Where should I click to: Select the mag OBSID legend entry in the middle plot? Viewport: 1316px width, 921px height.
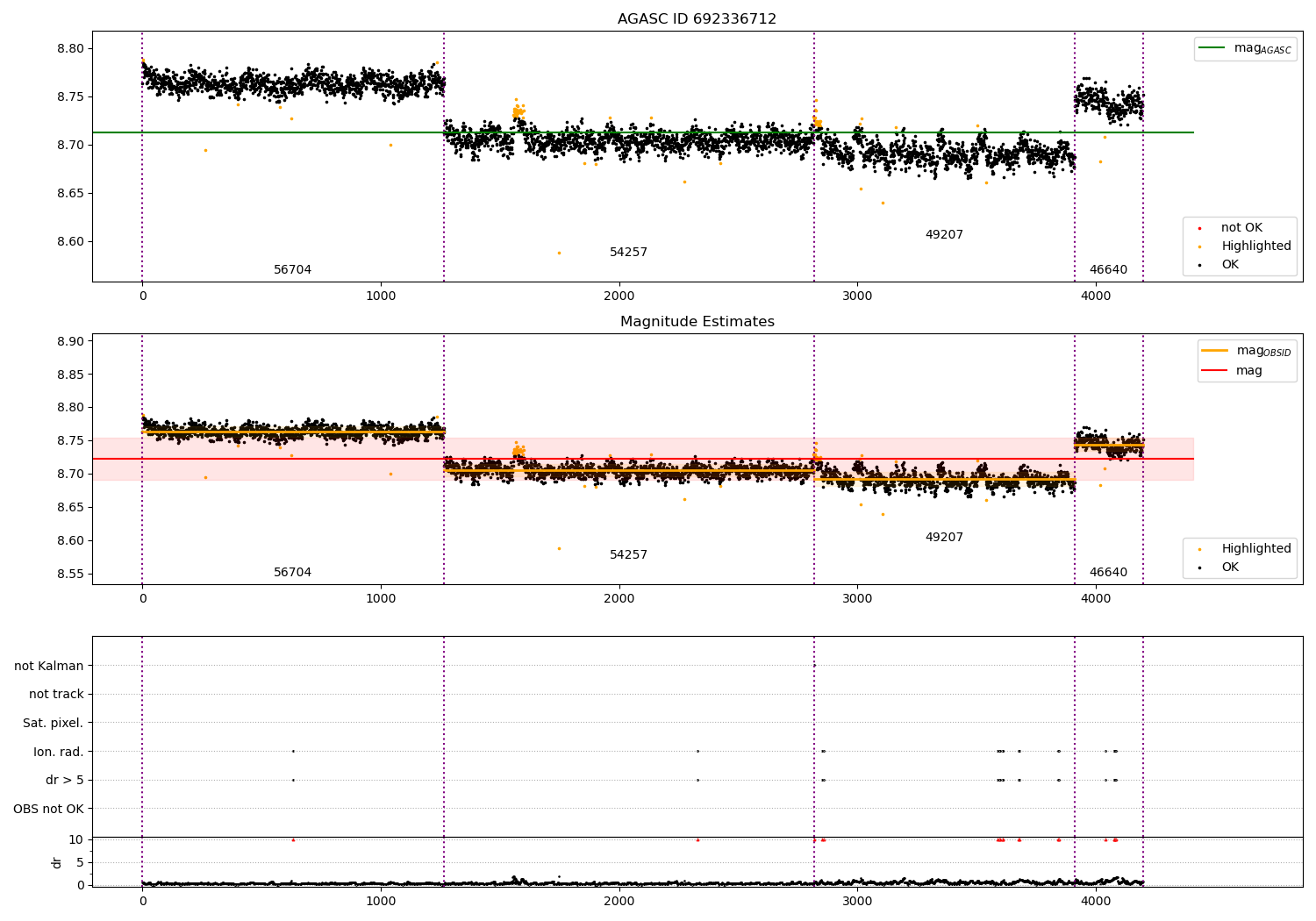pyautogui.click(x=1246, y=351)
